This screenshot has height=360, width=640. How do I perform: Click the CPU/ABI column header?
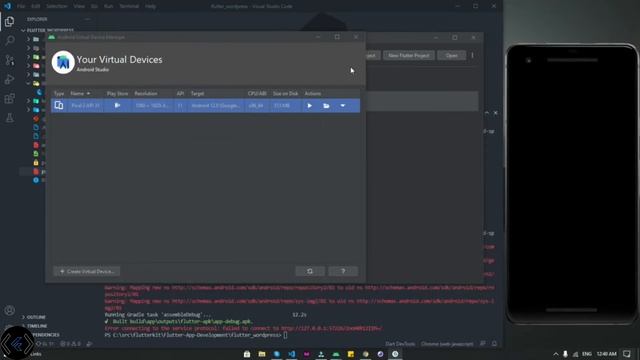pos(257,93)
